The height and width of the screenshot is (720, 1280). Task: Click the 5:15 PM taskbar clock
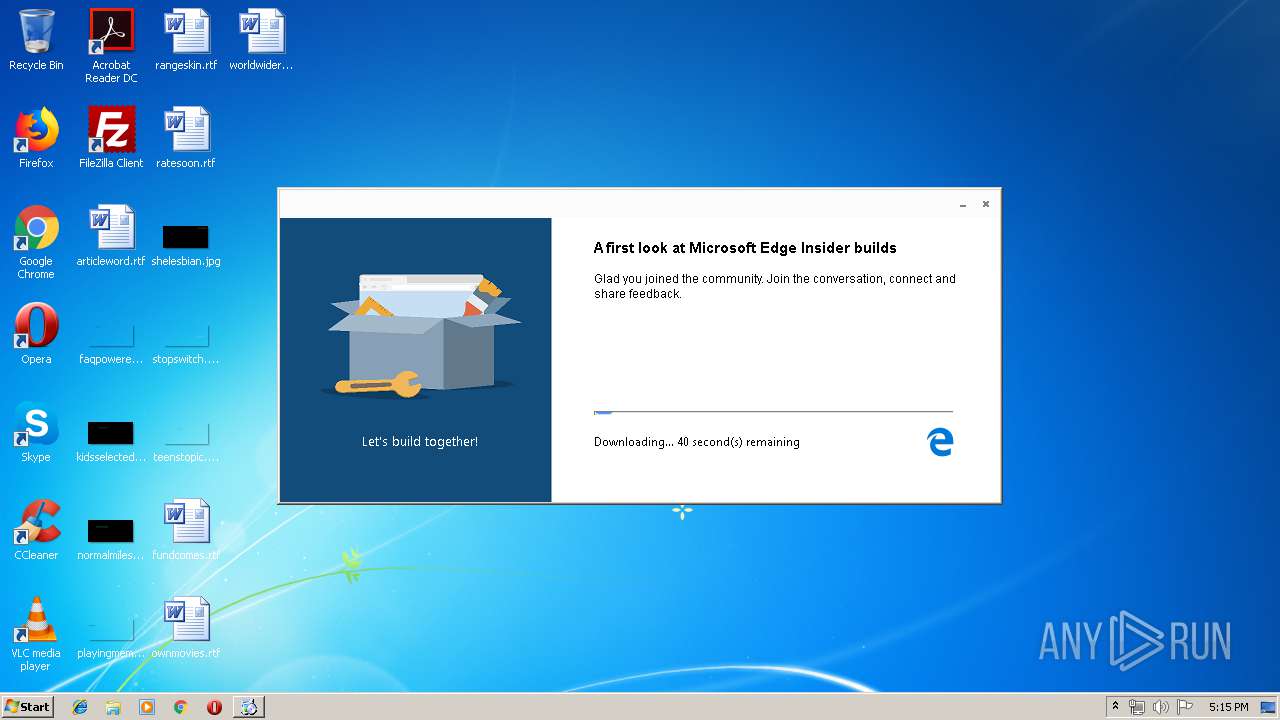pyautogui.click(x=1228, y=707)
